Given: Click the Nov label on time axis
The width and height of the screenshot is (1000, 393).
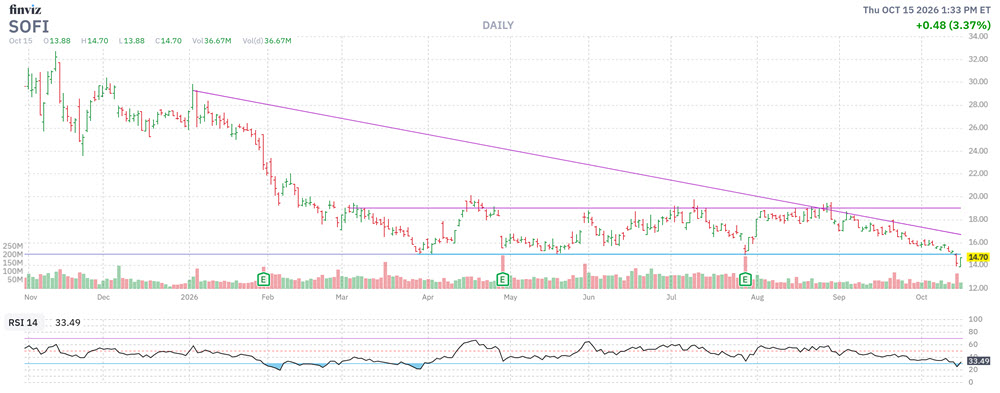Looking at the screenshot, I should [32, 297].
